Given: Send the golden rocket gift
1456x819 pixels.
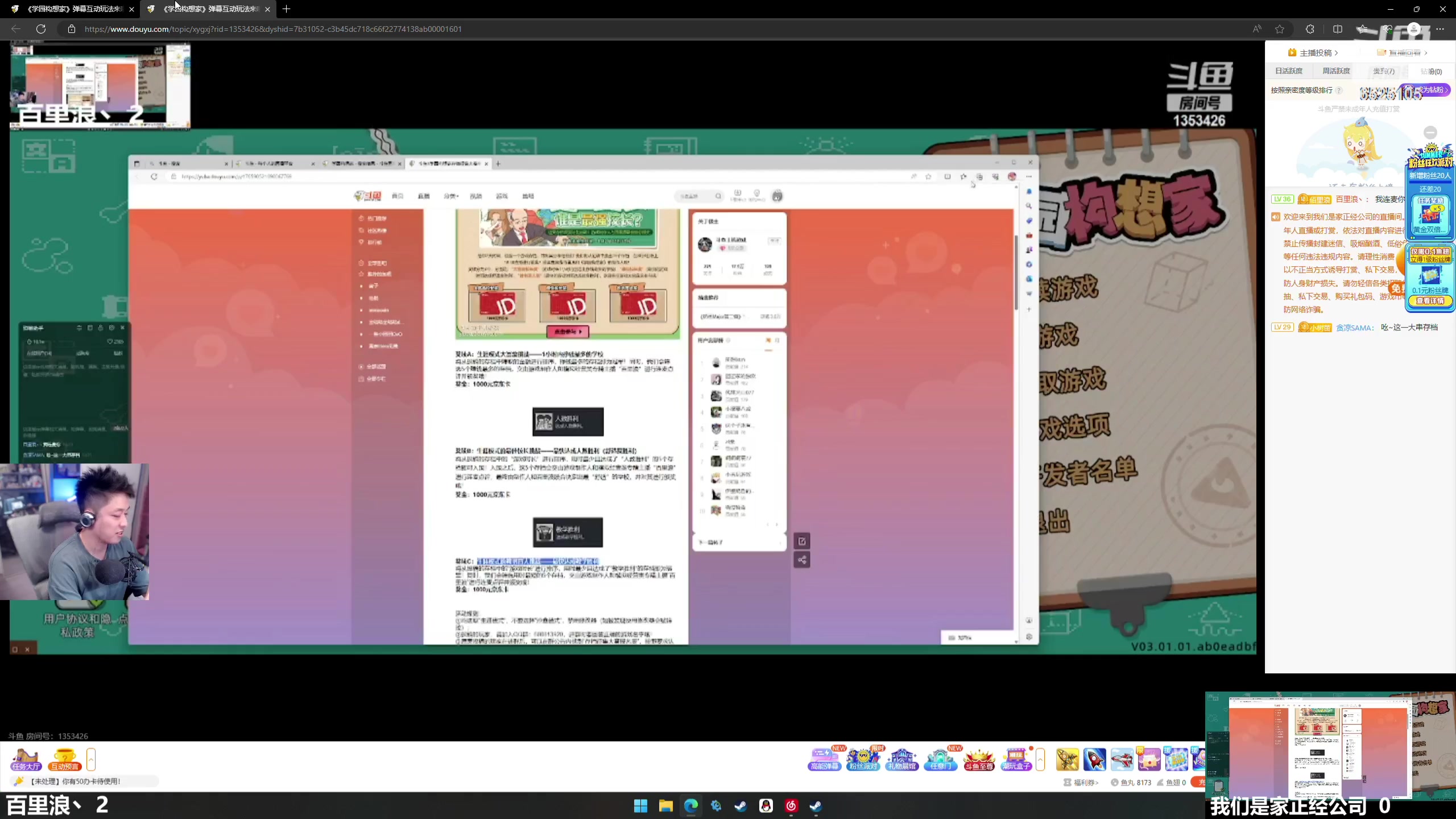Looking at the screenshot, I should [1068, 759].
